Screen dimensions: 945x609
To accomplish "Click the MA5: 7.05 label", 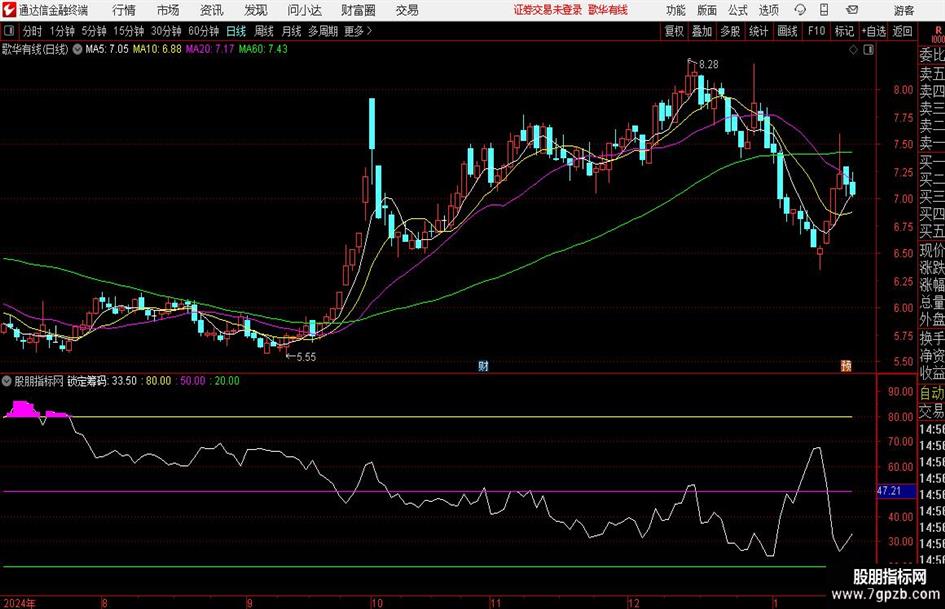I will click(x=107, y=49).
